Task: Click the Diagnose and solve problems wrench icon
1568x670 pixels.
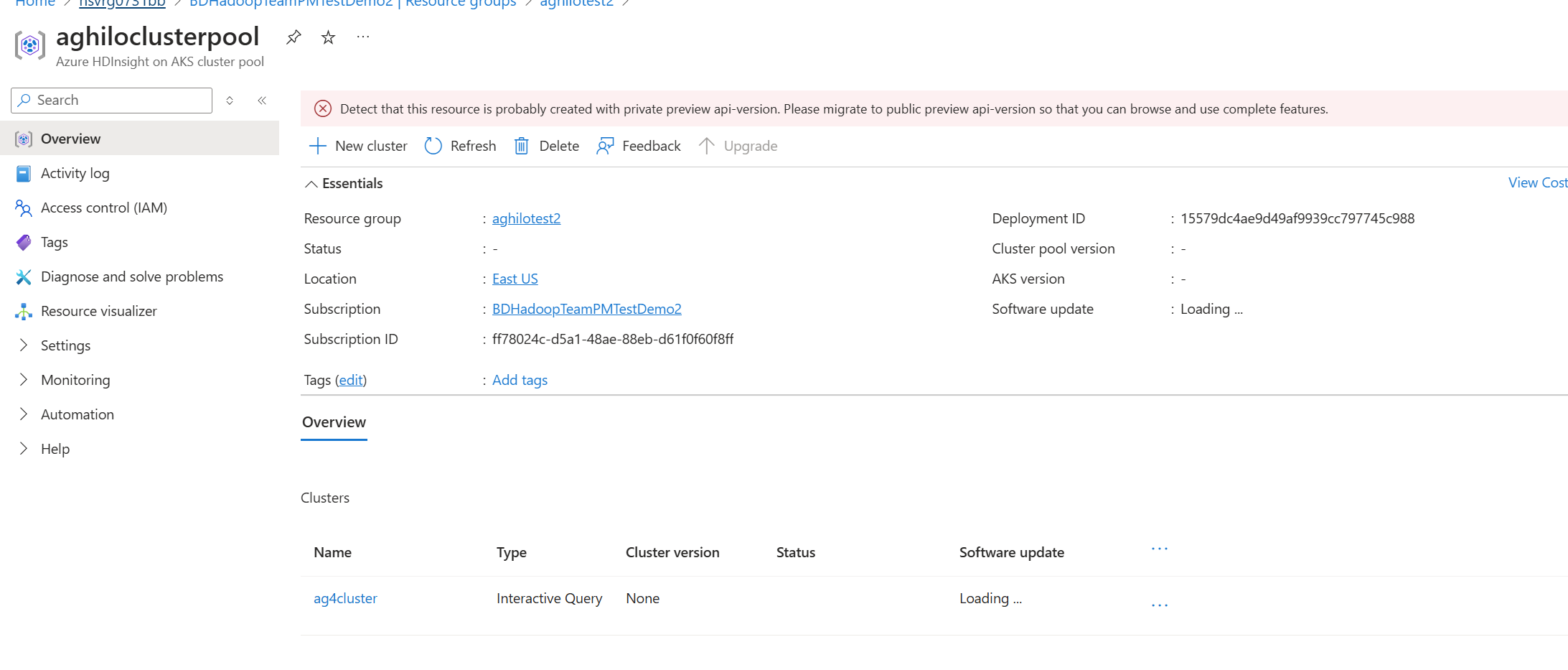Action: [x=24, y=276]
